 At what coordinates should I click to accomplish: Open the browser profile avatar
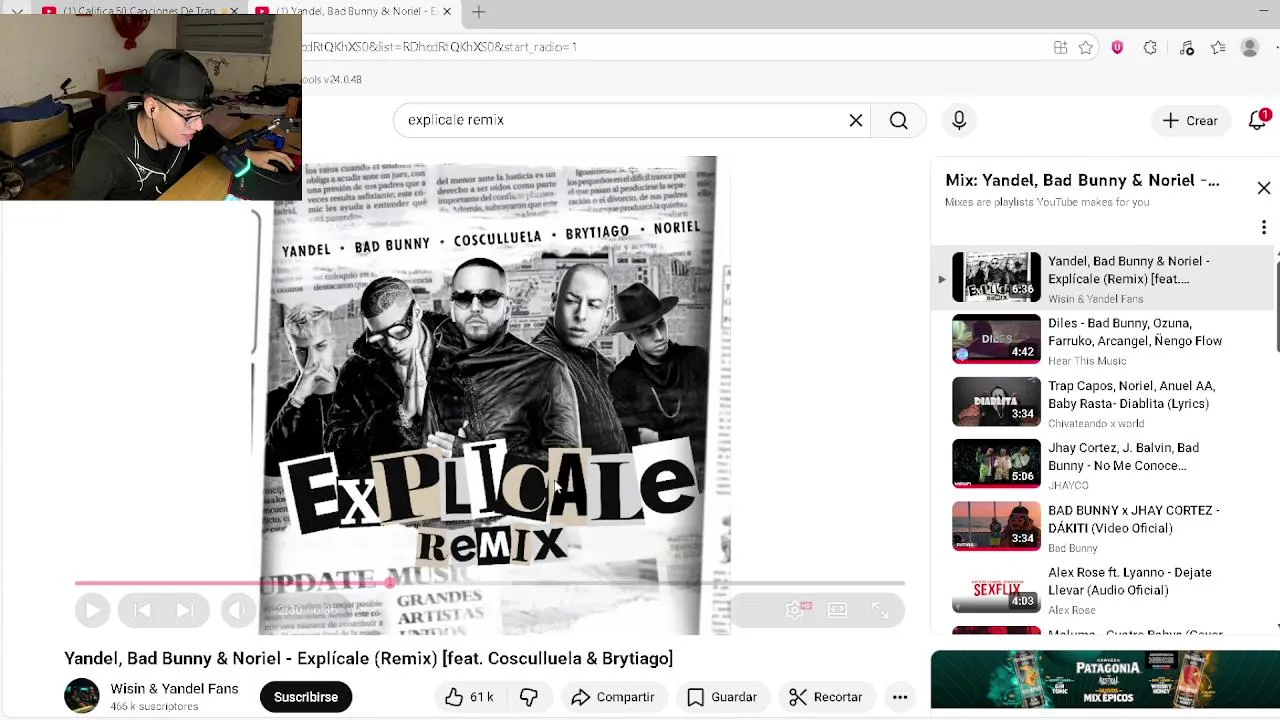[1250, 47]
